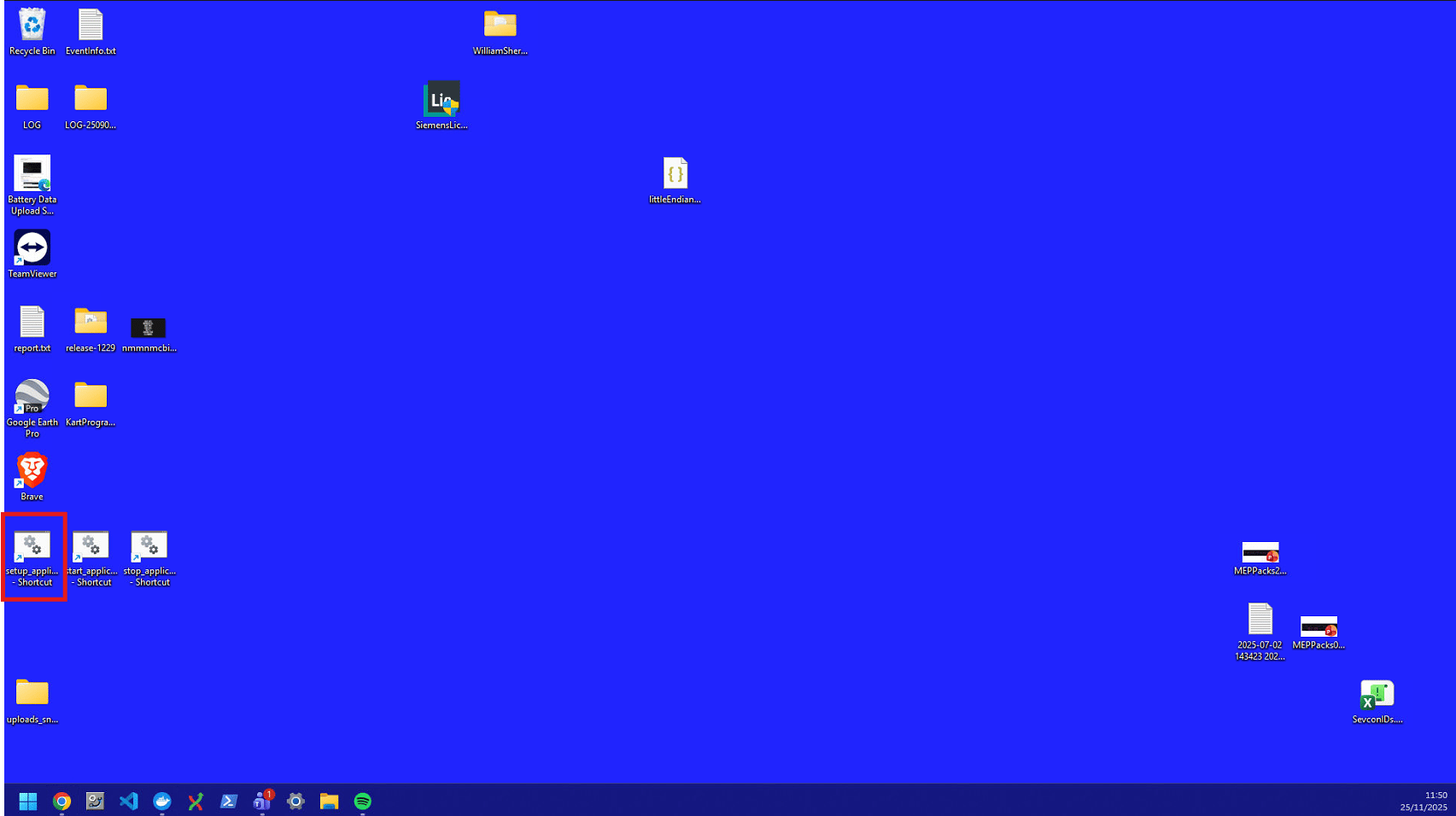Open Spotify from the taskbar
This screenshot has width=1456, height=816.
tap(363, 801)
